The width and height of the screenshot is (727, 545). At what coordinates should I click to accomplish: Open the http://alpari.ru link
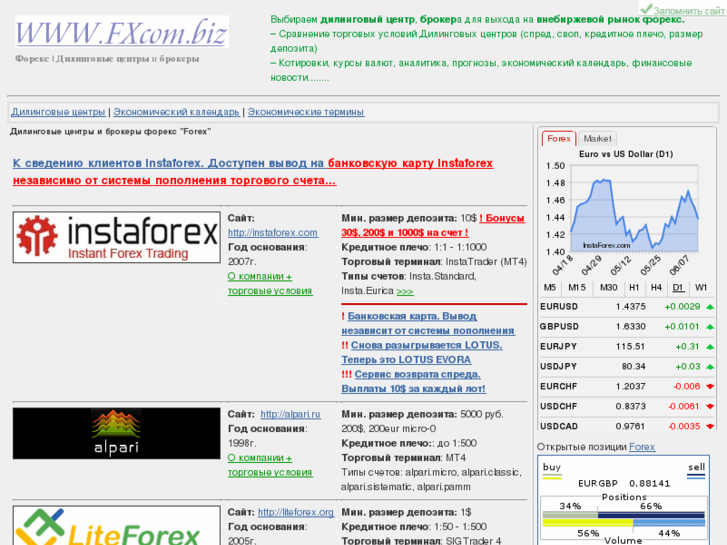[290, 414]
